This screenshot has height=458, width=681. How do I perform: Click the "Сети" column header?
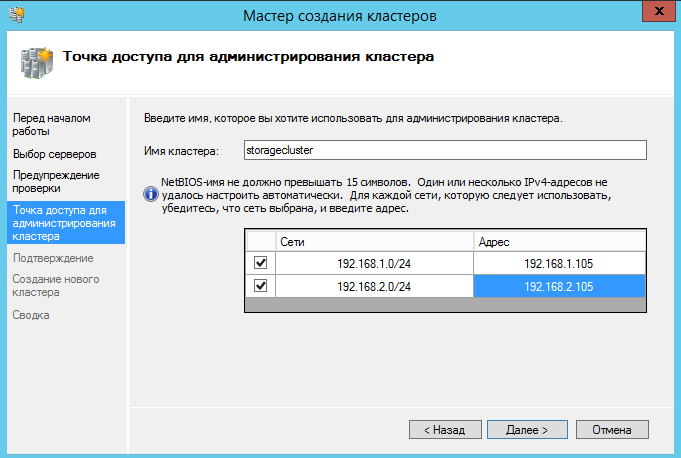point(374,241)
